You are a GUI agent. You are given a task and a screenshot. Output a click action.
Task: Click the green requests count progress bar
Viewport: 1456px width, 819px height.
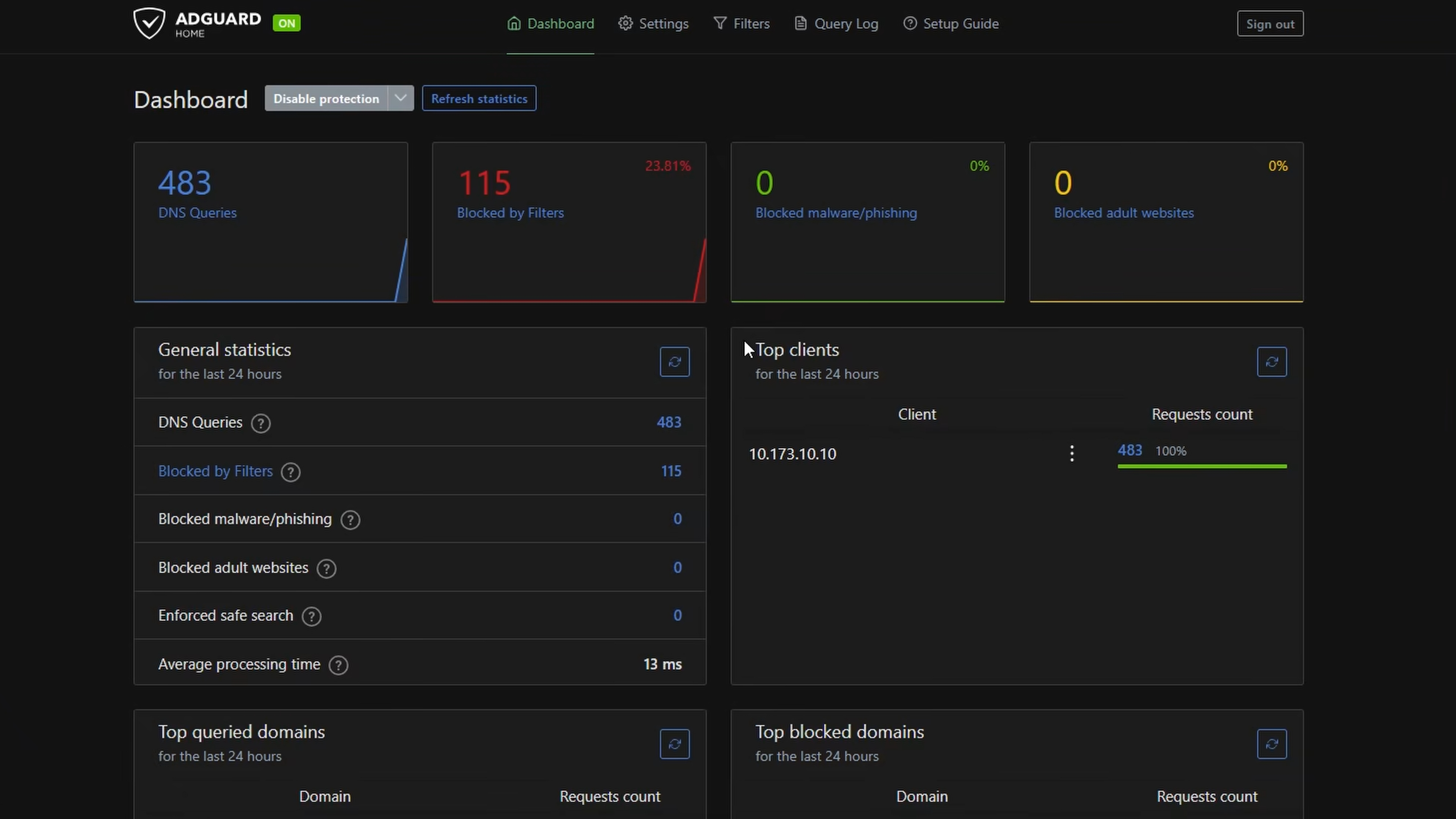[1202, 466]
